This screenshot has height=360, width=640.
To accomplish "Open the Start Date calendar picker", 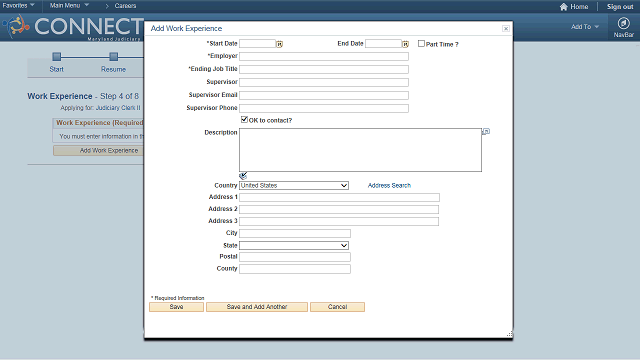I will (279, 44).
